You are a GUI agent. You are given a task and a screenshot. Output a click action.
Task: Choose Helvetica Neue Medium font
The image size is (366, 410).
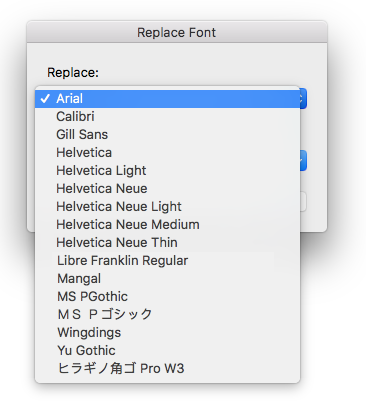(x=167, y=225)
